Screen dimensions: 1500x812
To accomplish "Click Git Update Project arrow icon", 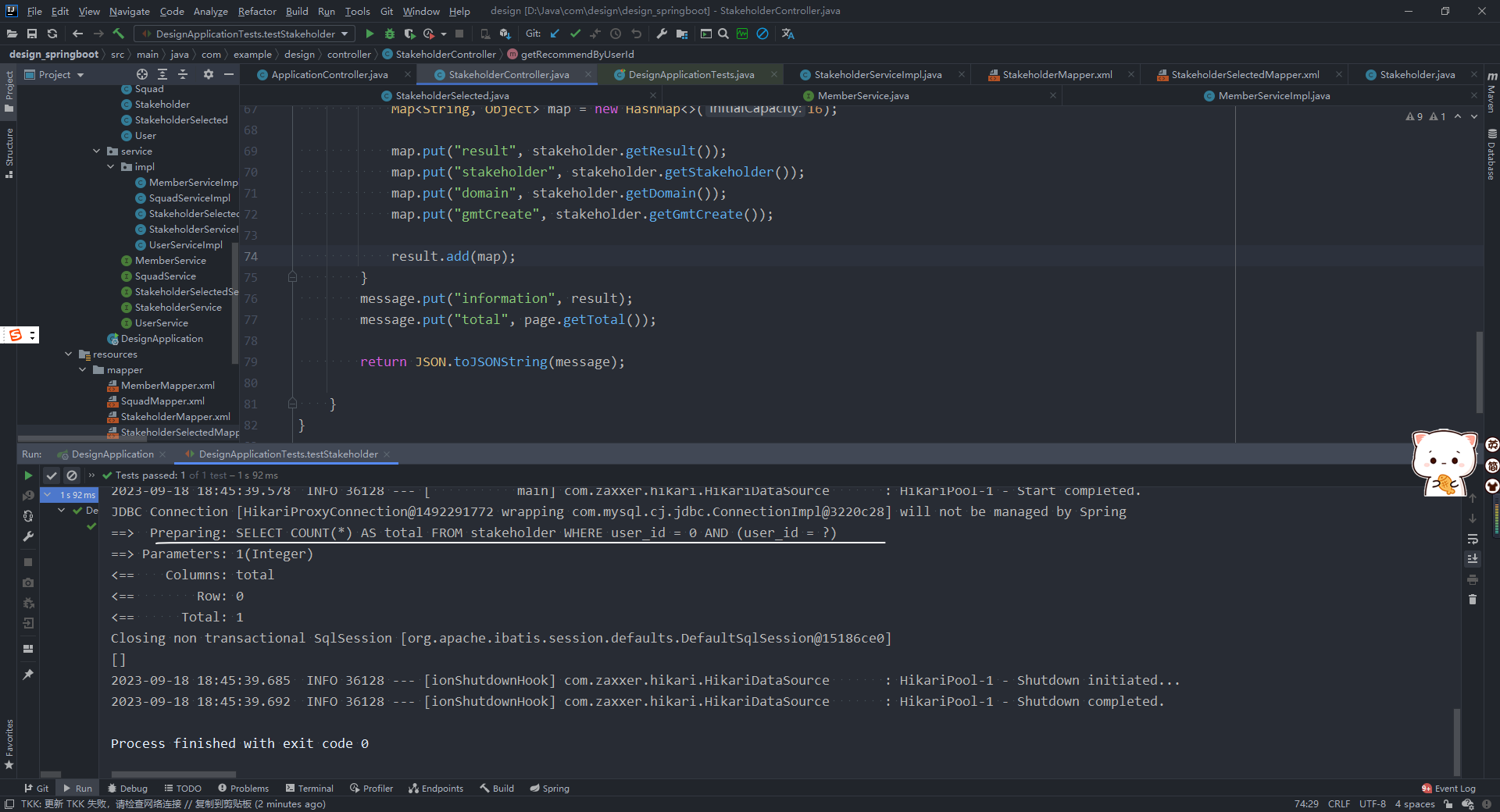I will tap(555, 34).
